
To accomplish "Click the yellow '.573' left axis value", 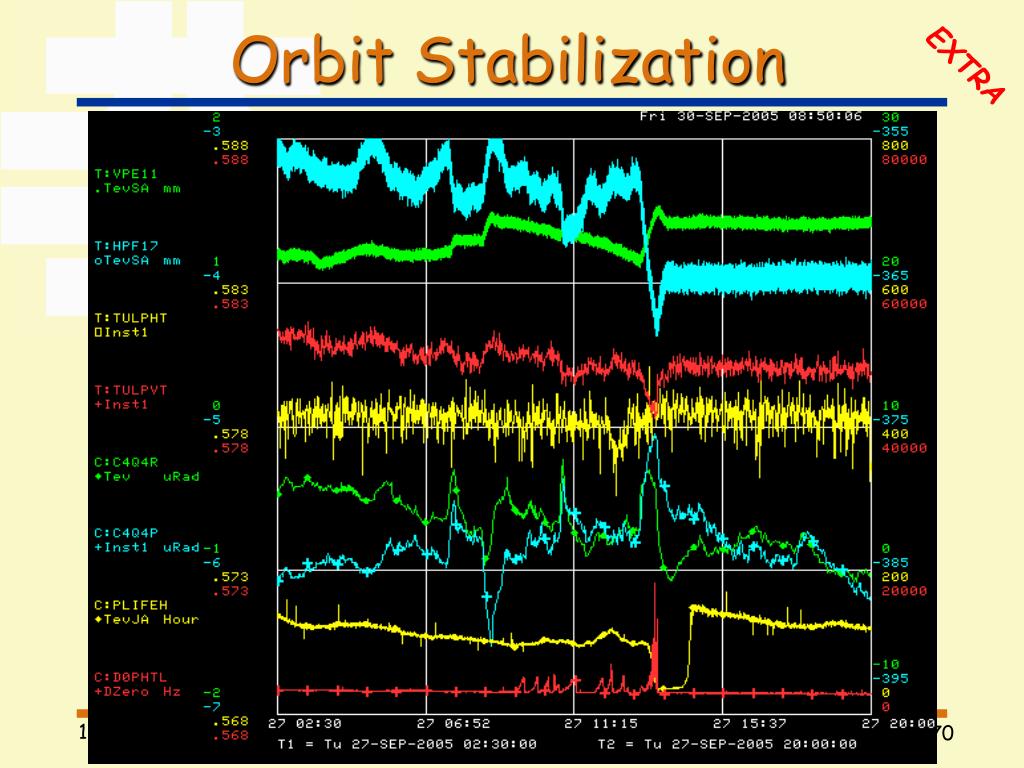I will click(231, 577).
